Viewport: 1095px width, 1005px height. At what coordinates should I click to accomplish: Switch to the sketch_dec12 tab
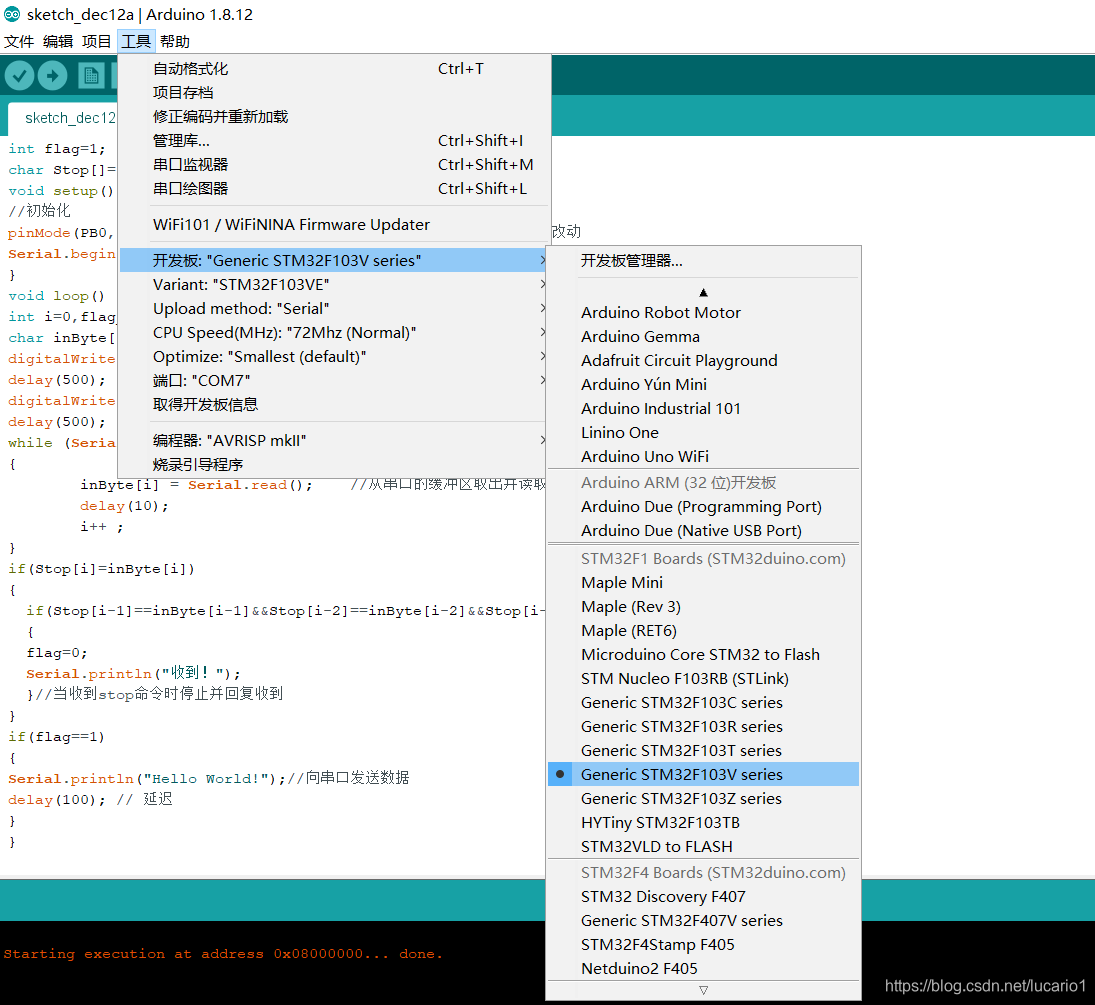[x=64, y=117]
